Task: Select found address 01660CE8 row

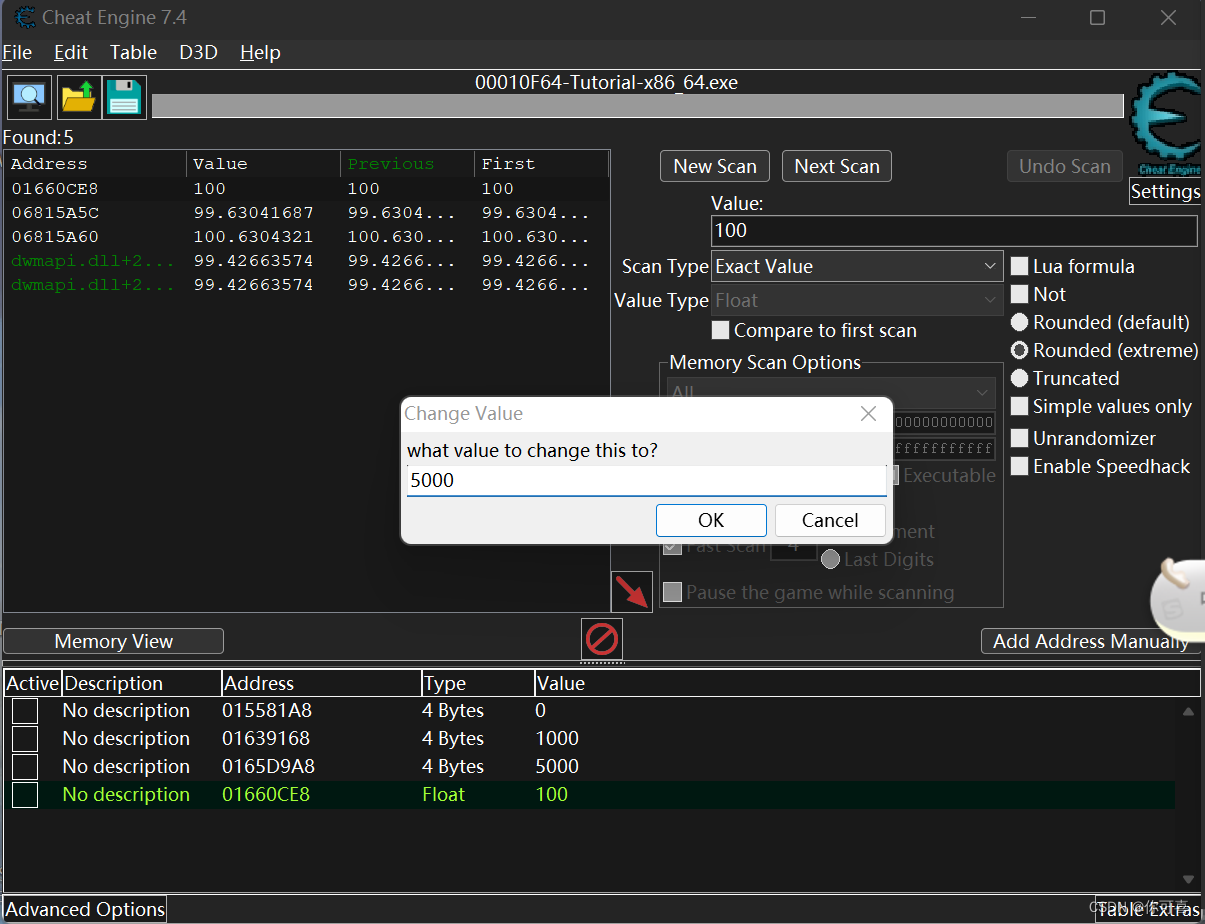Action: point(307,188)
